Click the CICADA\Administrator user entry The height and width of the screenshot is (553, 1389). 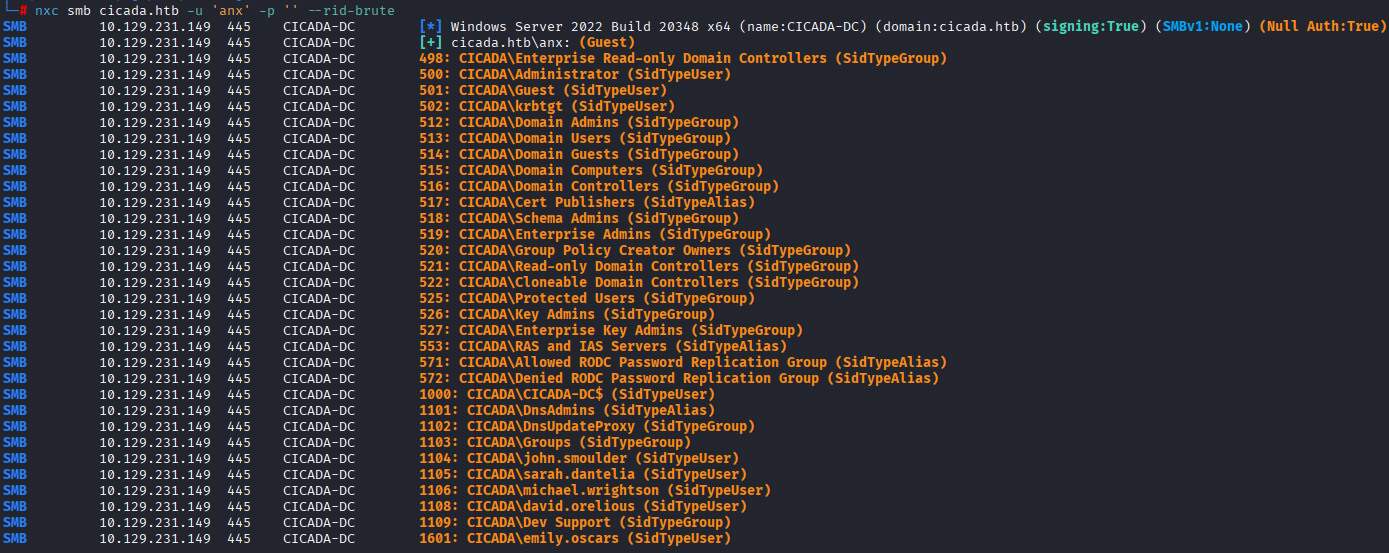click(x=575, y=74)
